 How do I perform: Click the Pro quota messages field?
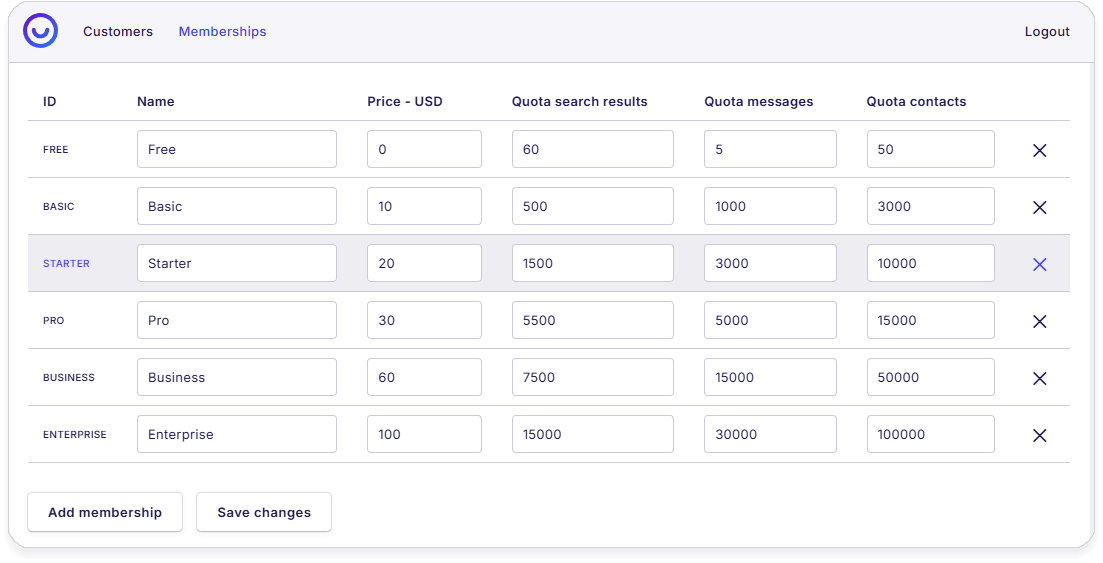[x=770, y=320]
